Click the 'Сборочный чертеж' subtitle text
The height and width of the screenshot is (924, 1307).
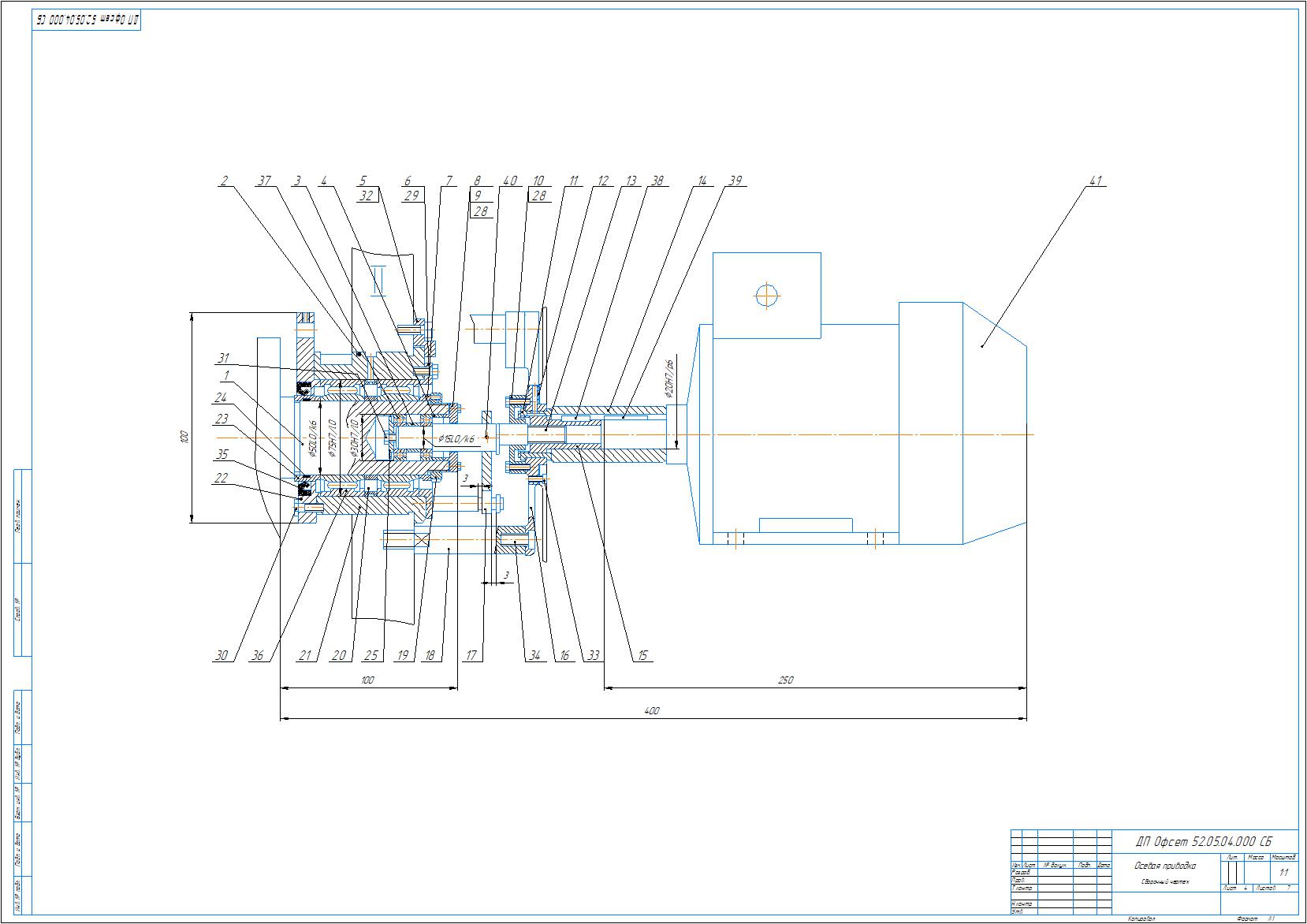tap(1164, 882)
